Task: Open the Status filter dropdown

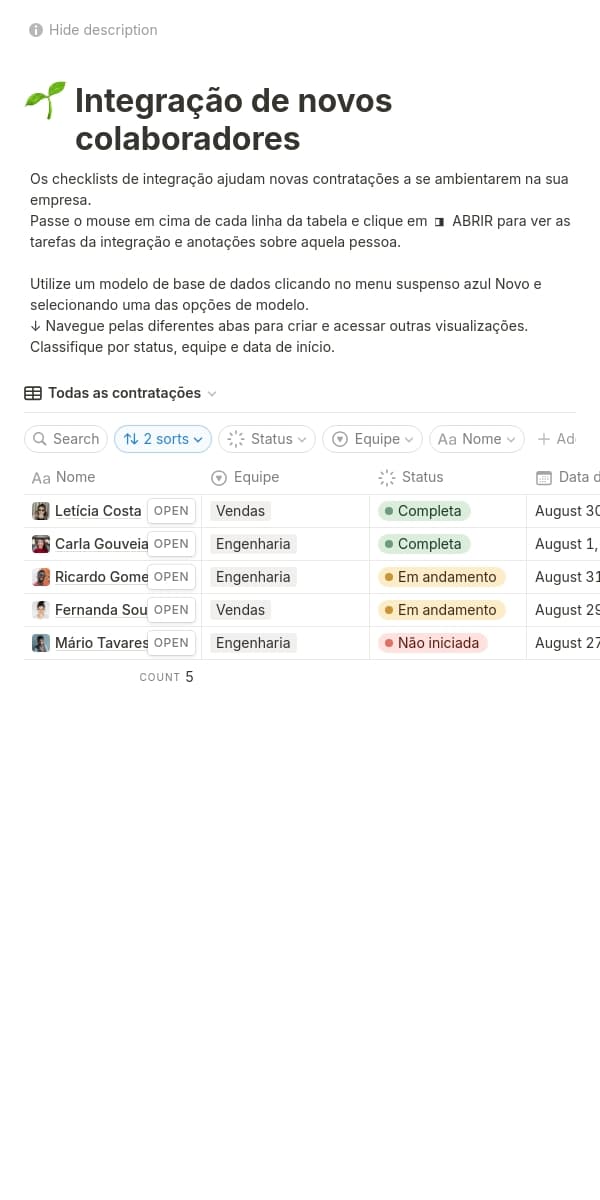Action: [267, 439]
